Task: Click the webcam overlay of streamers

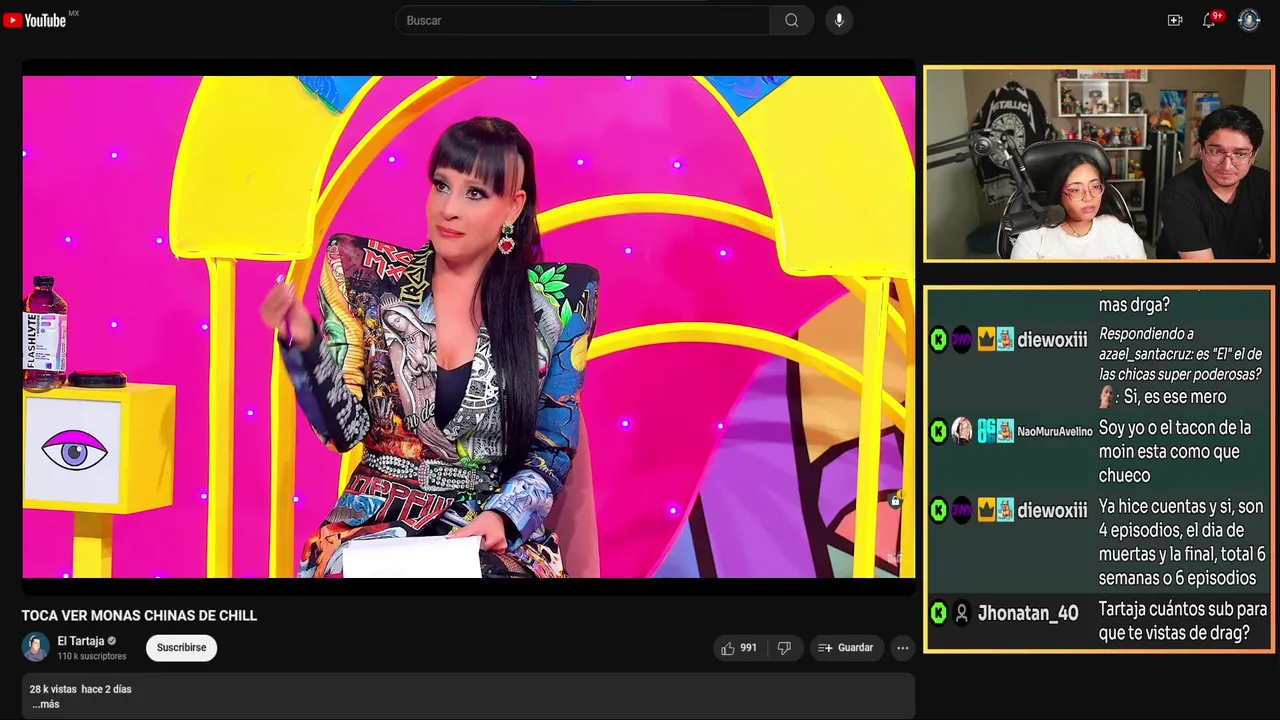Action: pyautogui.click(x=1099, y=164)
